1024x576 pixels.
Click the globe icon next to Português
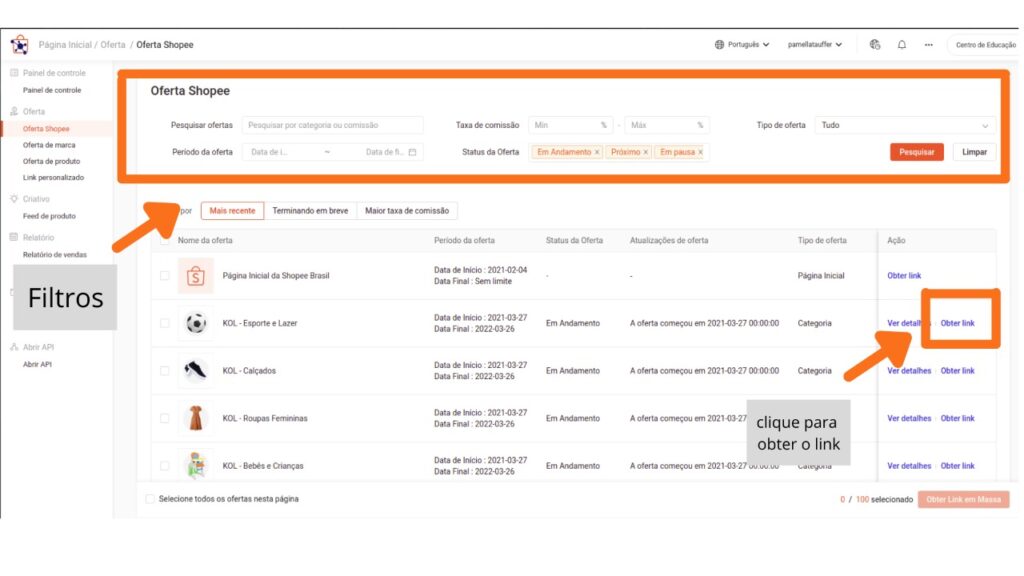[x=719, y=44]
